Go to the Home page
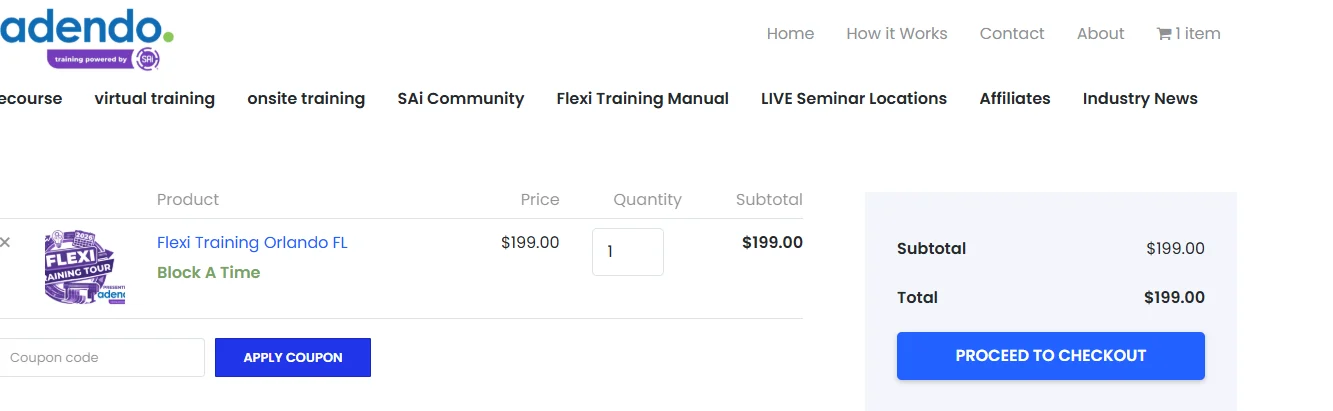 pos(790,33)
